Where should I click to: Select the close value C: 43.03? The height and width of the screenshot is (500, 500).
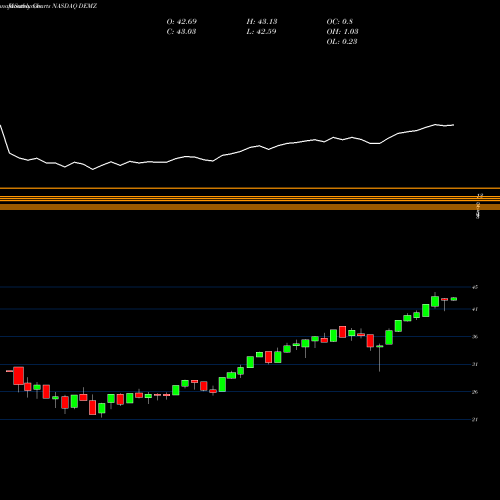(x=181, y=32)
